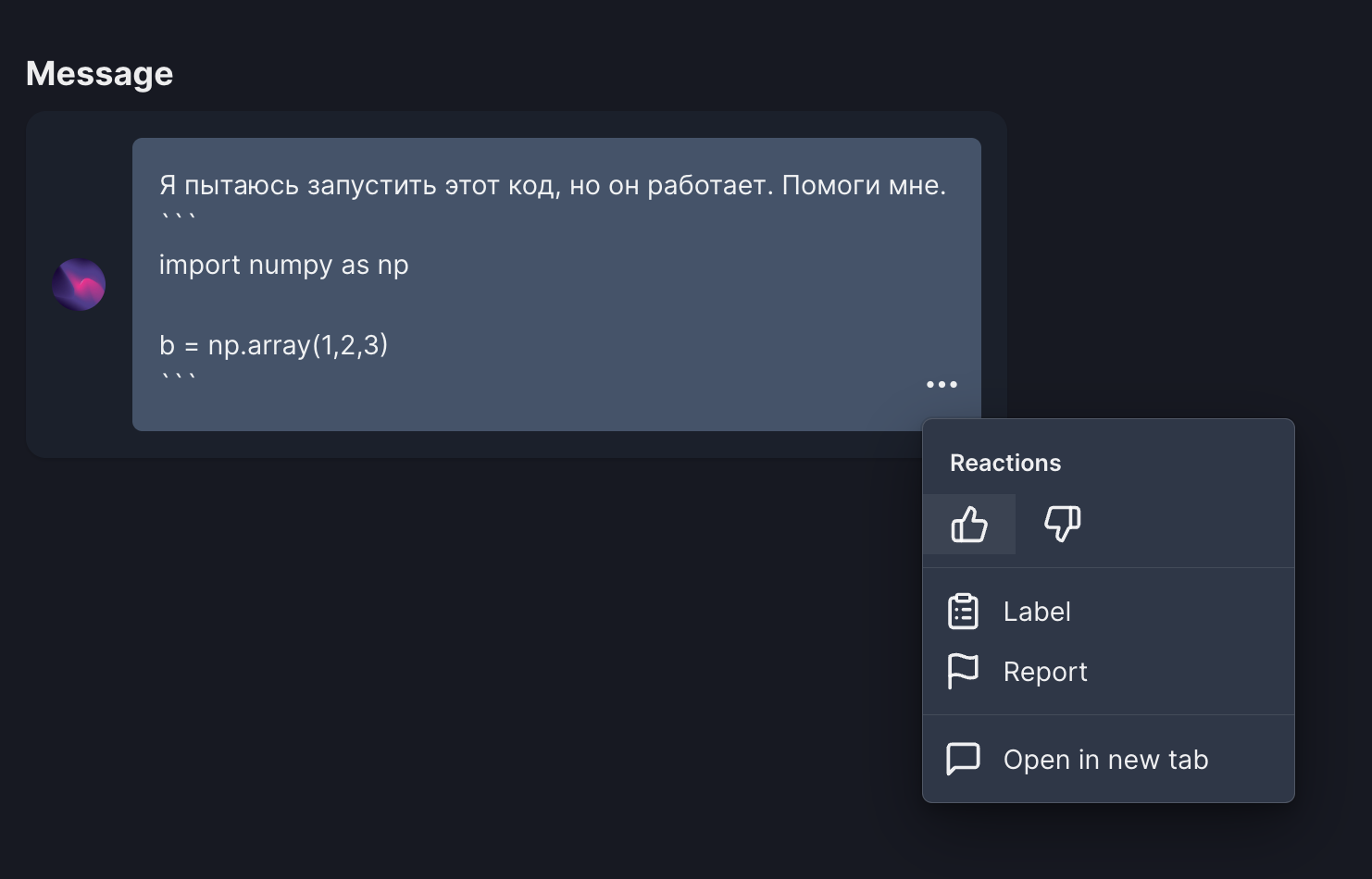Click the user avatar next to the message

click(79, 284)
